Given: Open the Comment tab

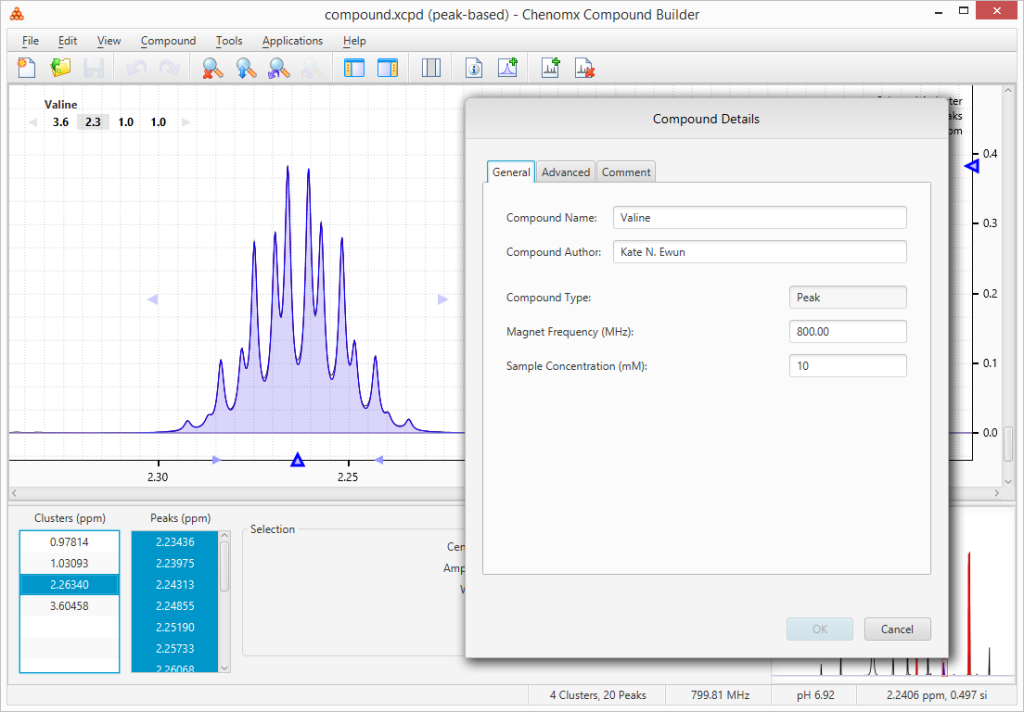Looking at the screenshot, I should point(625,172).
